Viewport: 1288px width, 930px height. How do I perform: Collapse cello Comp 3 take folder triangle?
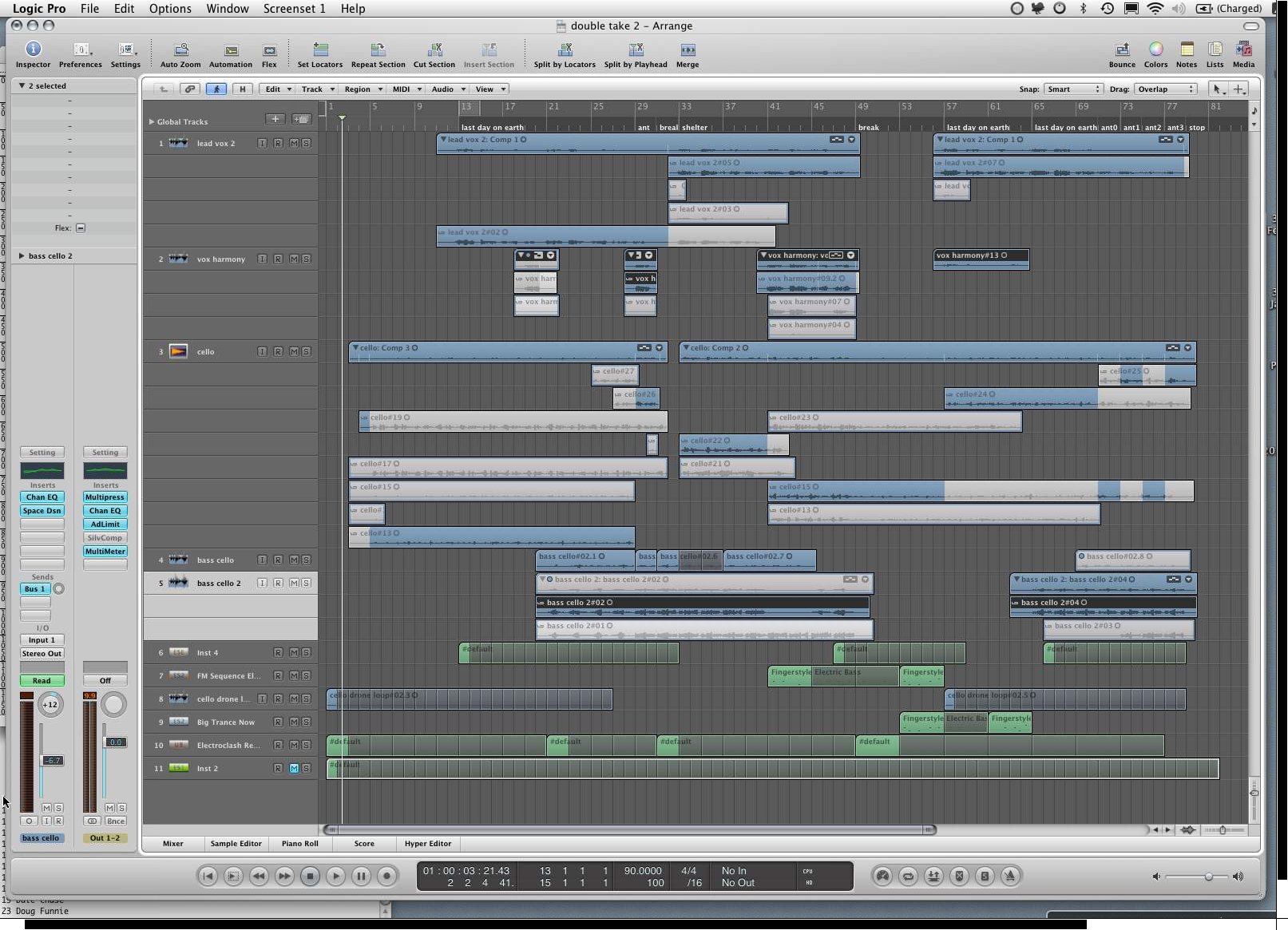355,347
